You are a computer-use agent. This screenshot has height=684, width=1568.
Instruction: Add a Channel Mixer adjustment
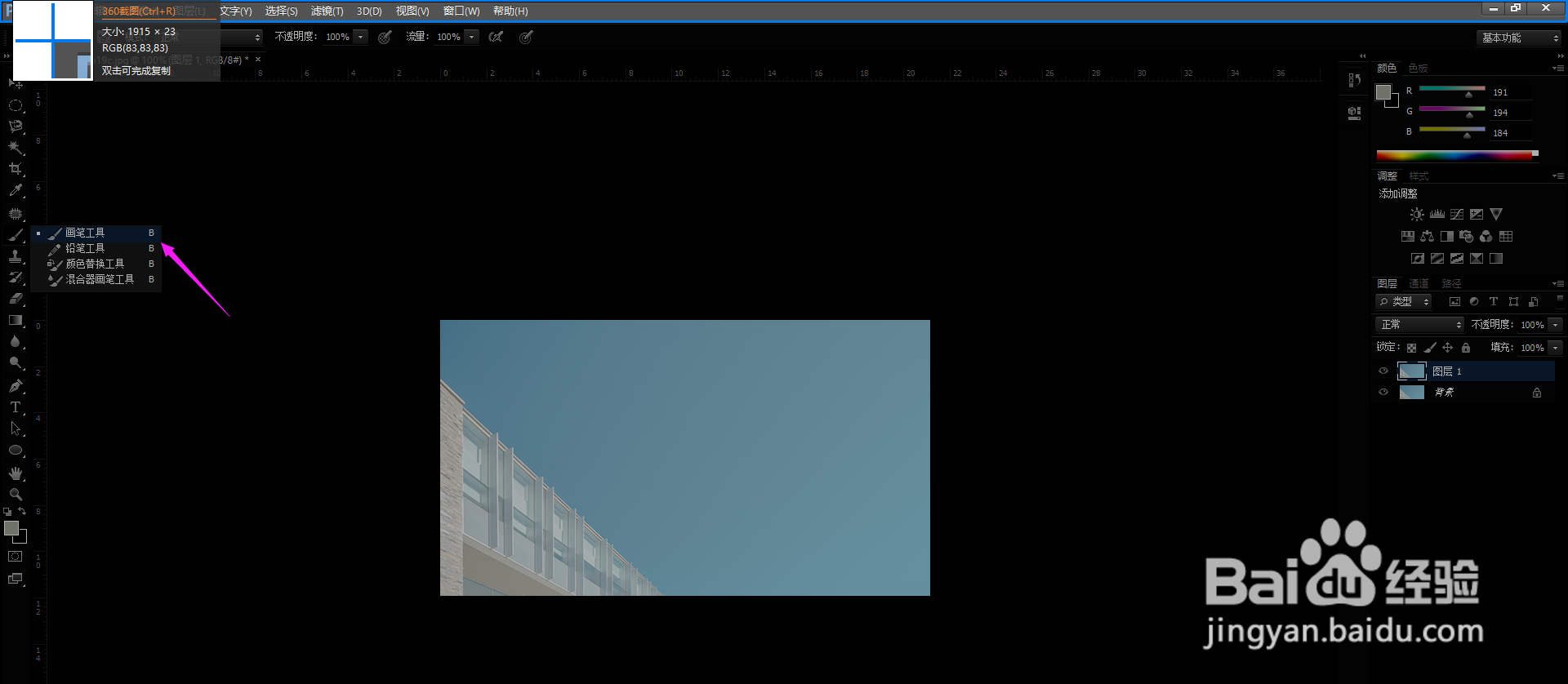point(1486,236)
